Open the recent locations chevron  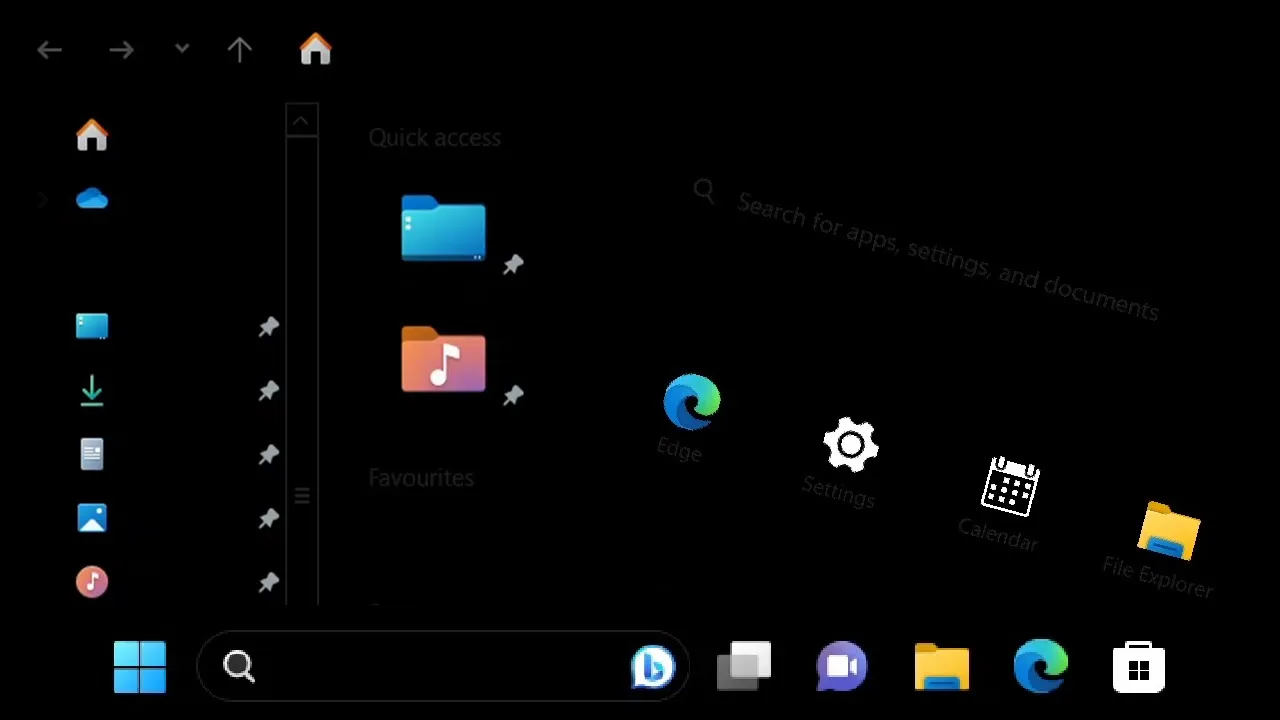(x=181, y=48)
